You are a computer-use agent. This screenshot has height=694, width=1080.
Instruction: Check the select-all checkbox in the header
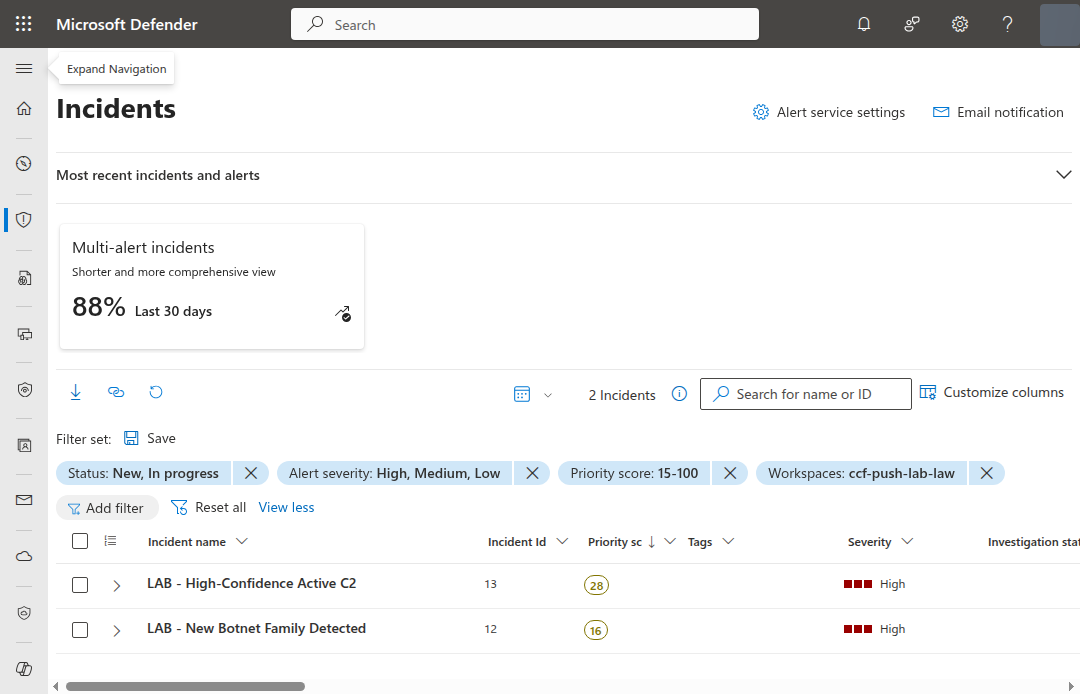[80, 540]
